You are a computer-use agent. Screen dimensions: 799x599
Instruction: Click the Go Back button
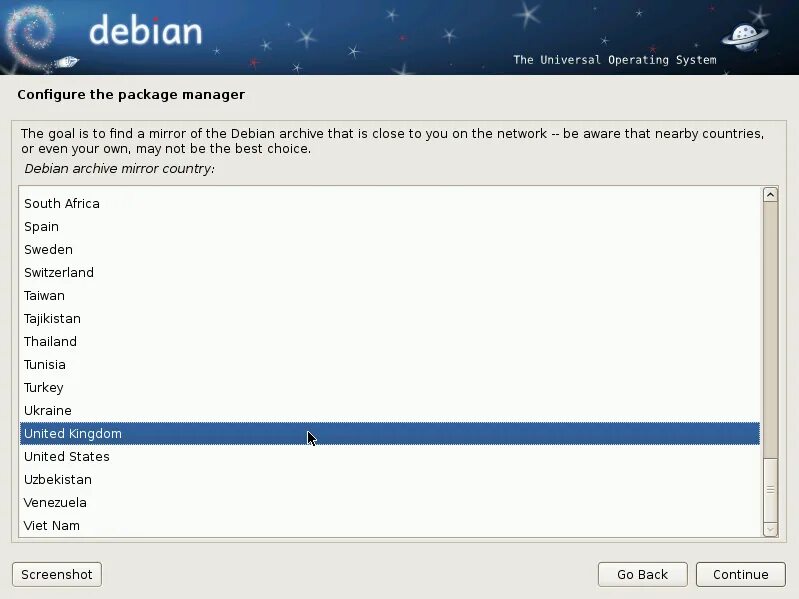tap(642, 575)
